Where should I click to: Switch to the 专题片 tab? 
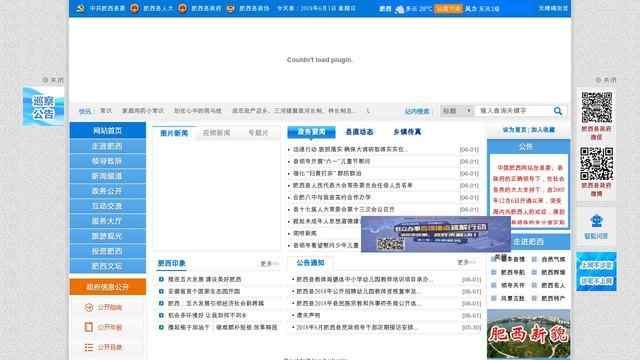tap(258, 133)
